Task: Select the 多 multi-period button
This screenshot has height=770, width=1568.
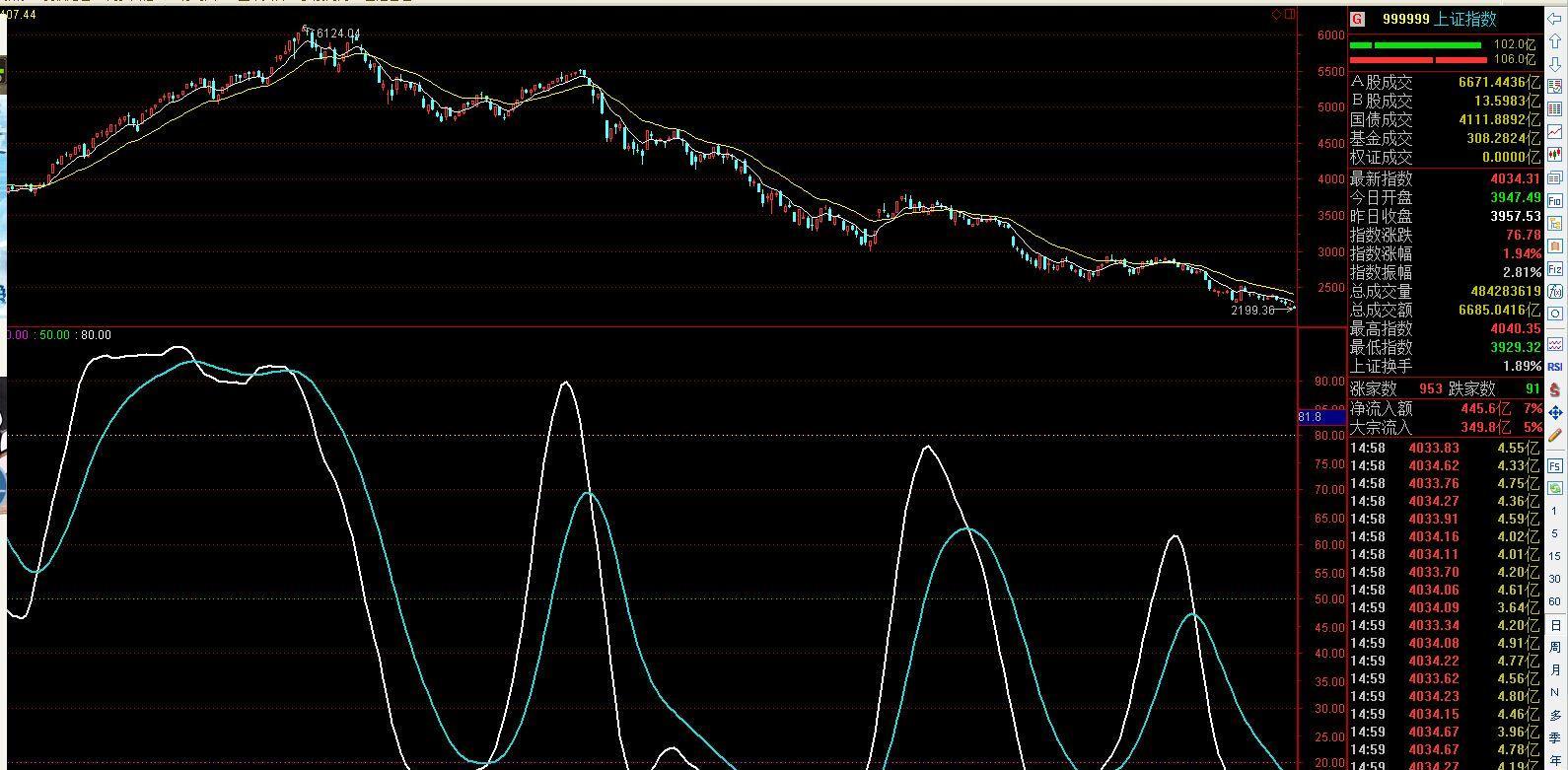Action: click(1555, 716)
